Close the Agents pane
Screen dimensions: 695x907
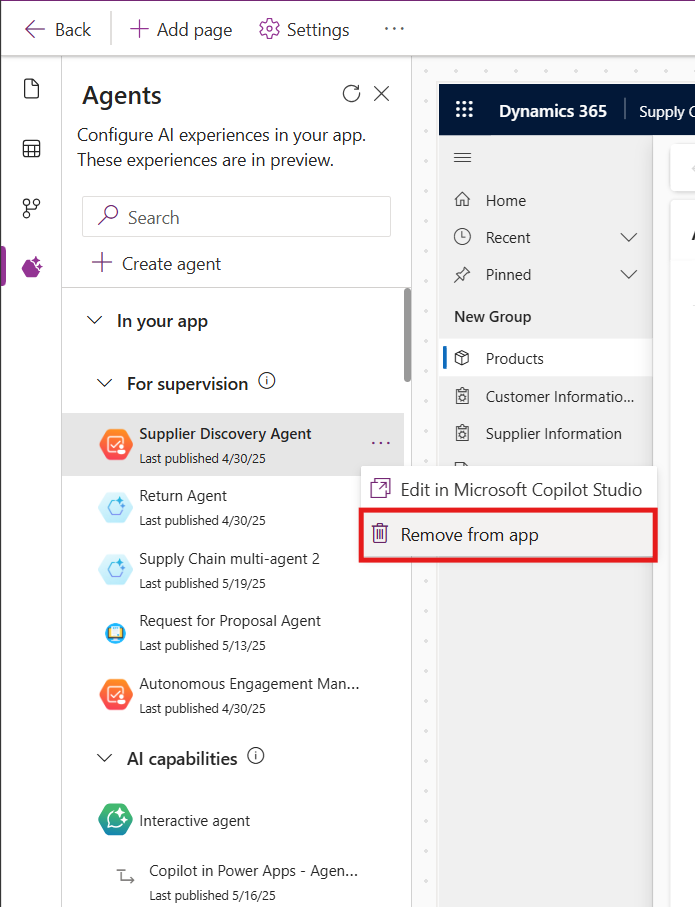pyautogui.click(x=381, y=93)
